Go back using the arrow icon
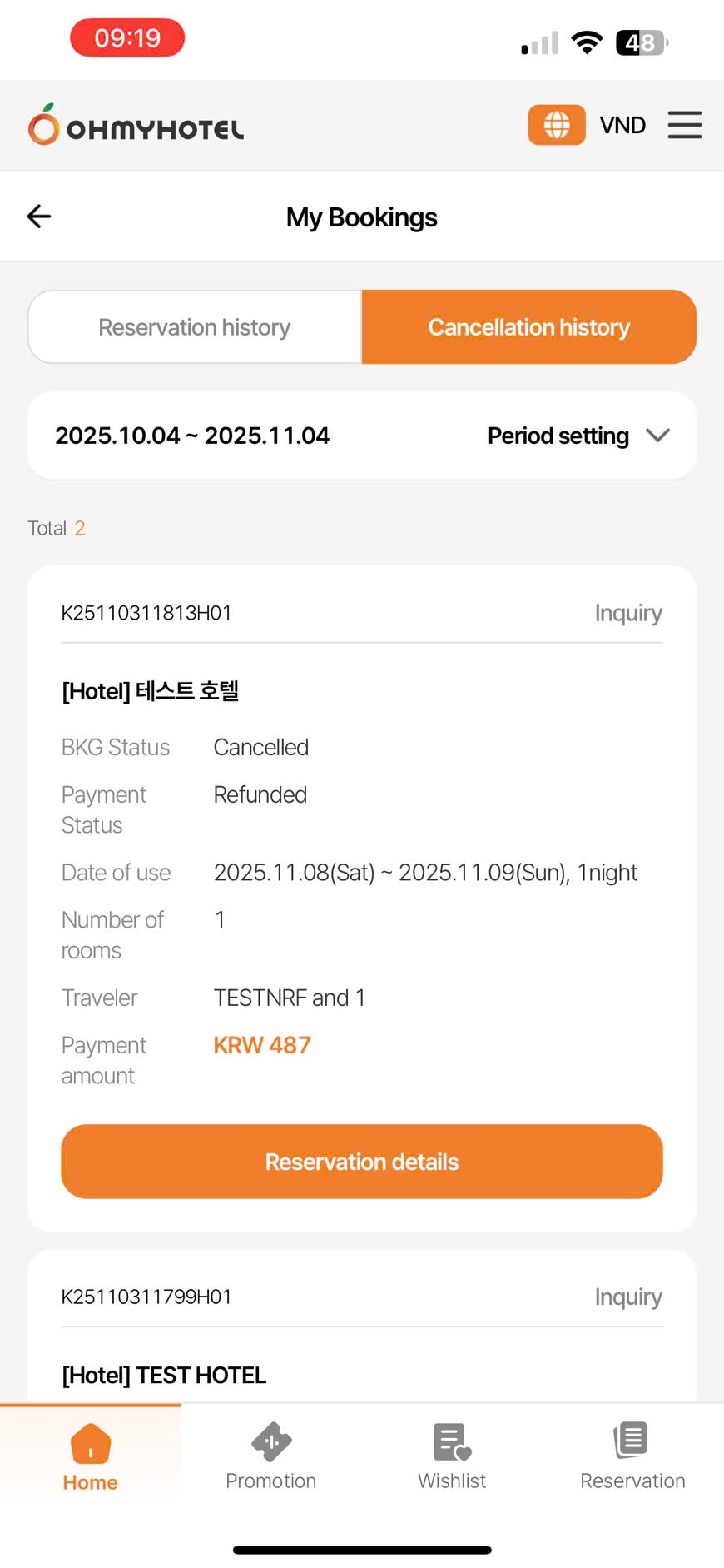This screenshot has width=724, height=1568. coord(39,217)
